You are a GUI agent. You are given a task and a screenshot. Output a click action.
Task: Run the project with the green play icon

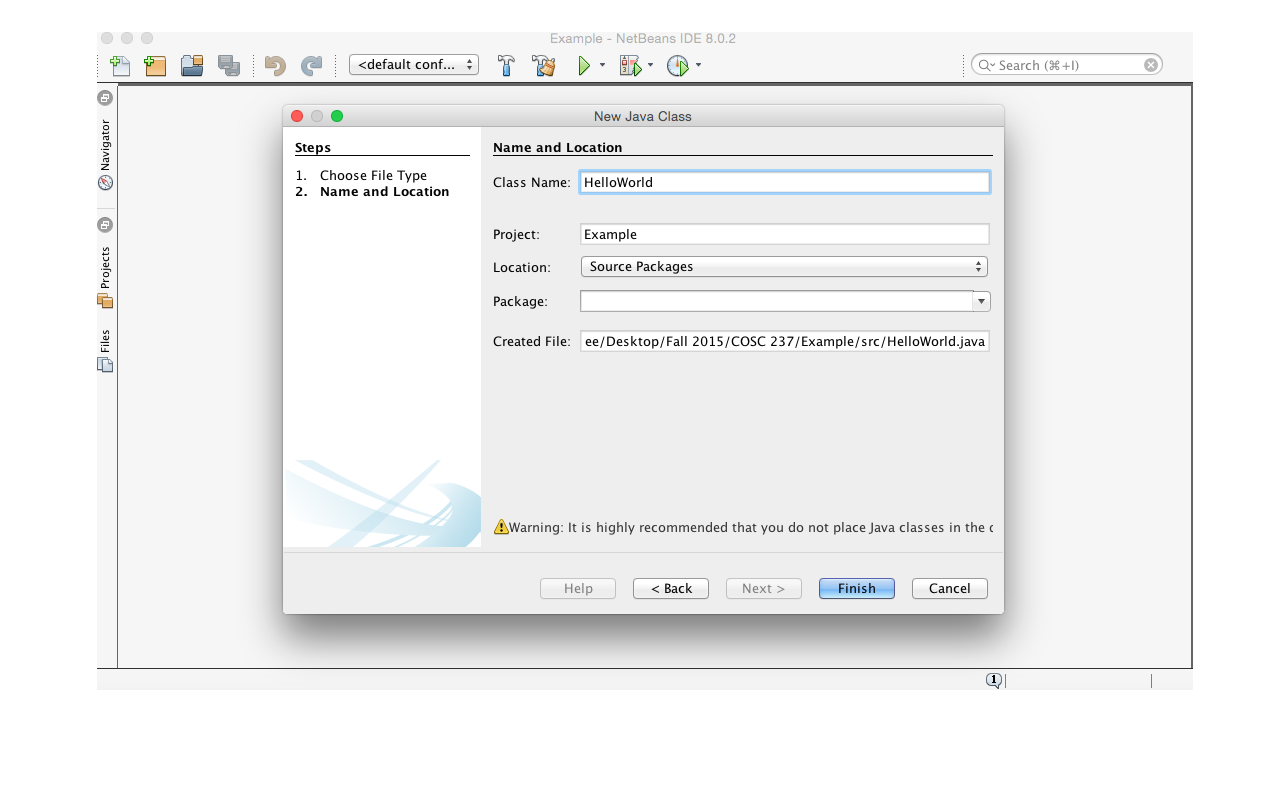coord(585,65)
